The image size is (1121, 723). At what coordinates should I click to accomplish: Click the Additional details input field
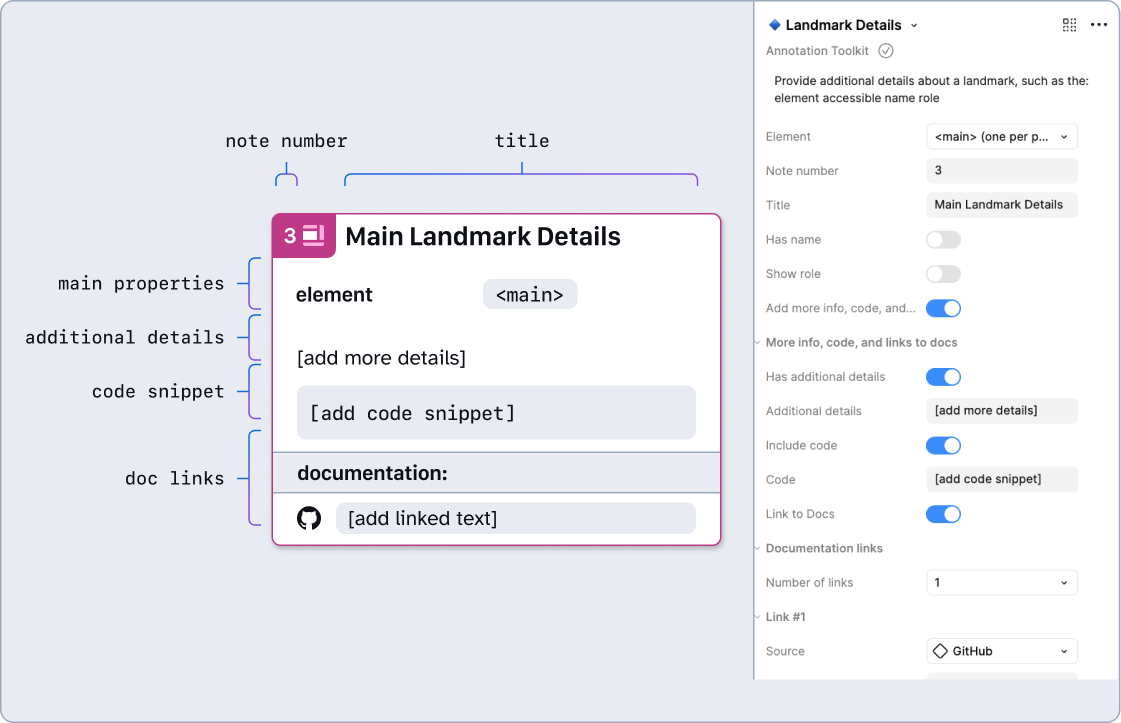click(x=1002, y=411)
